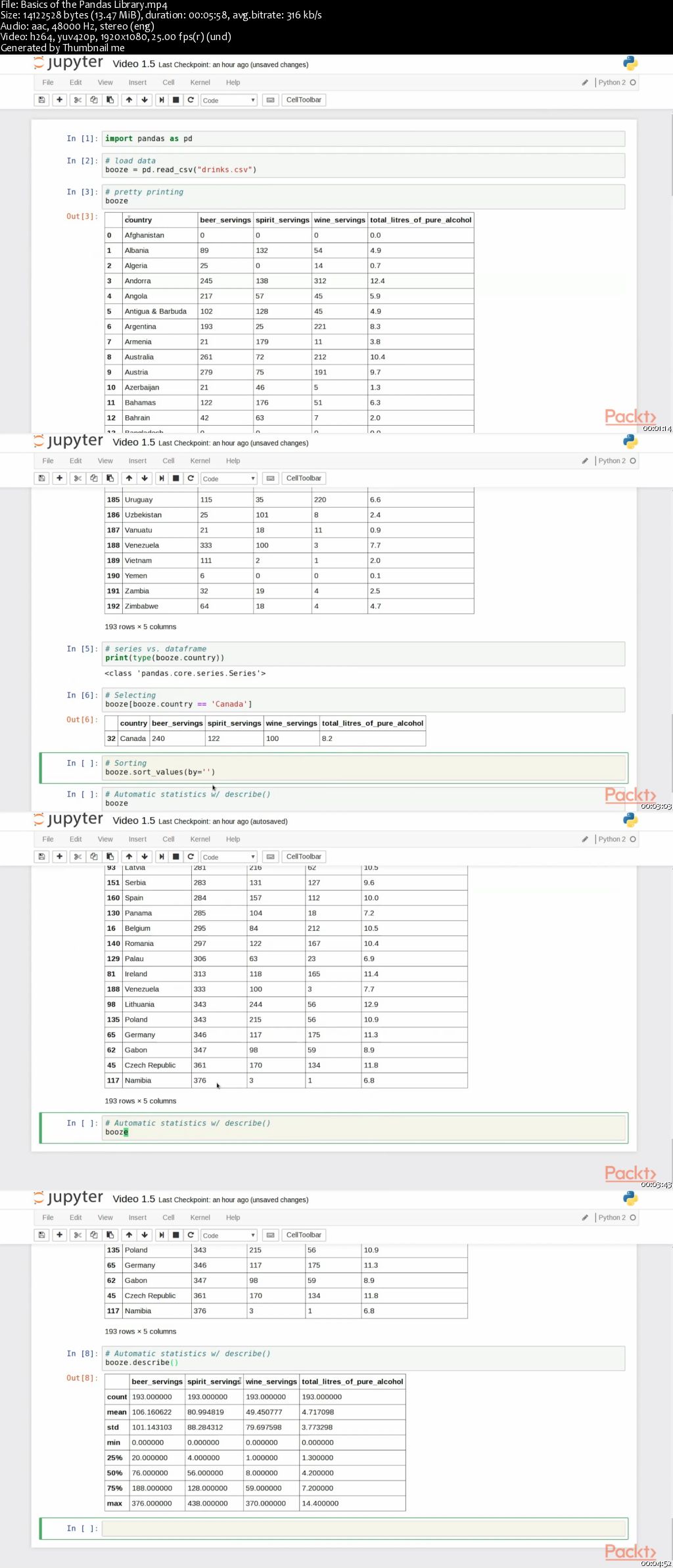This screenshot has width=673, height=1568.
Task: Open the File menu in the 00:01:14 frame
Action: (48, 83)
